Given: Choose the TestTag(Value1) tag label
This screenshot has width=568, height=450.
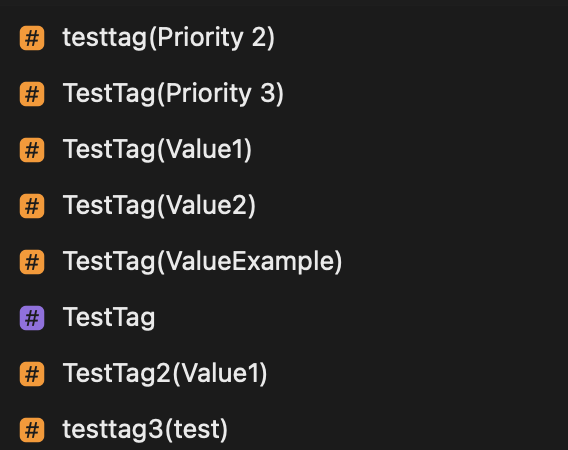Looking at the screenshot, I should point(157,150).
